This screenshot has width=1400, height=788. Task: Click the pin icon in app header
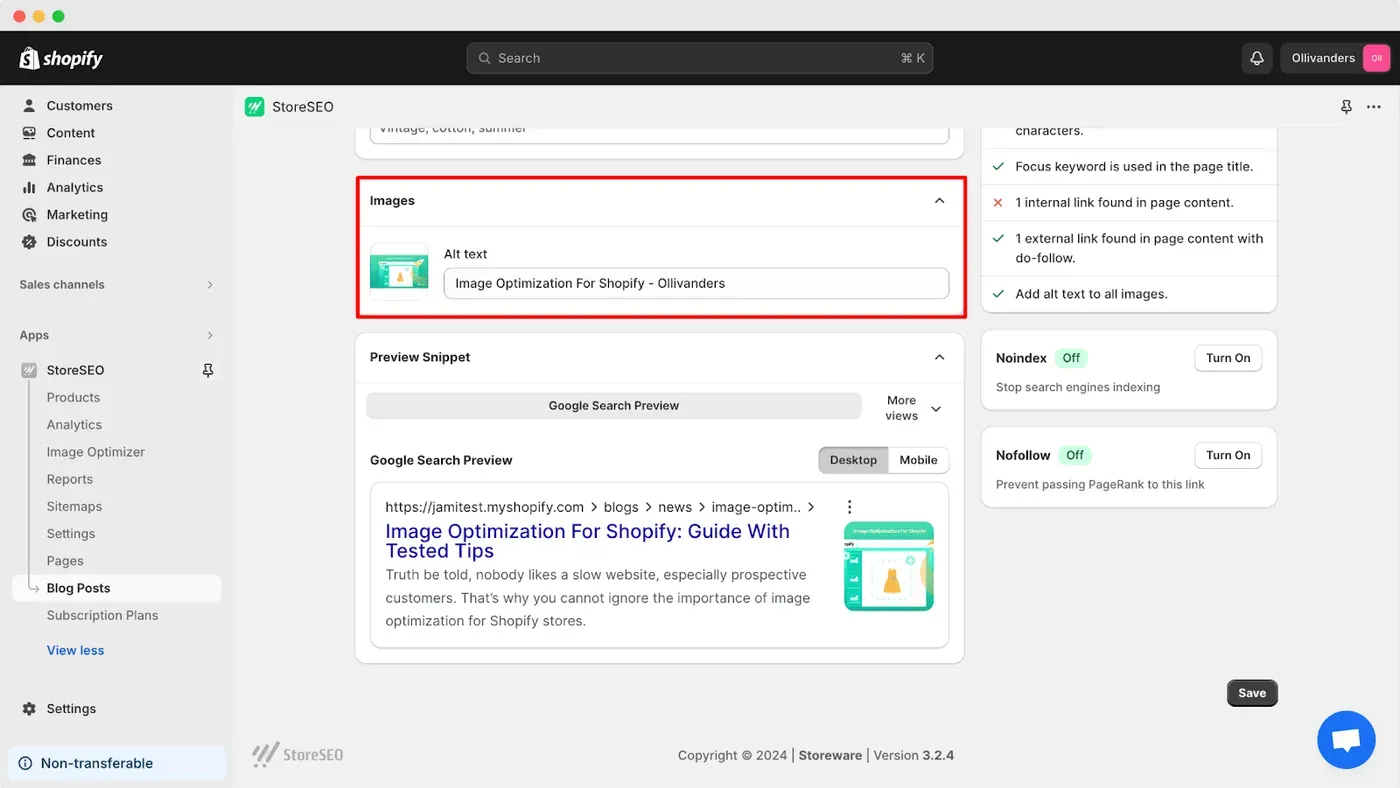[x=1346, y=107]
